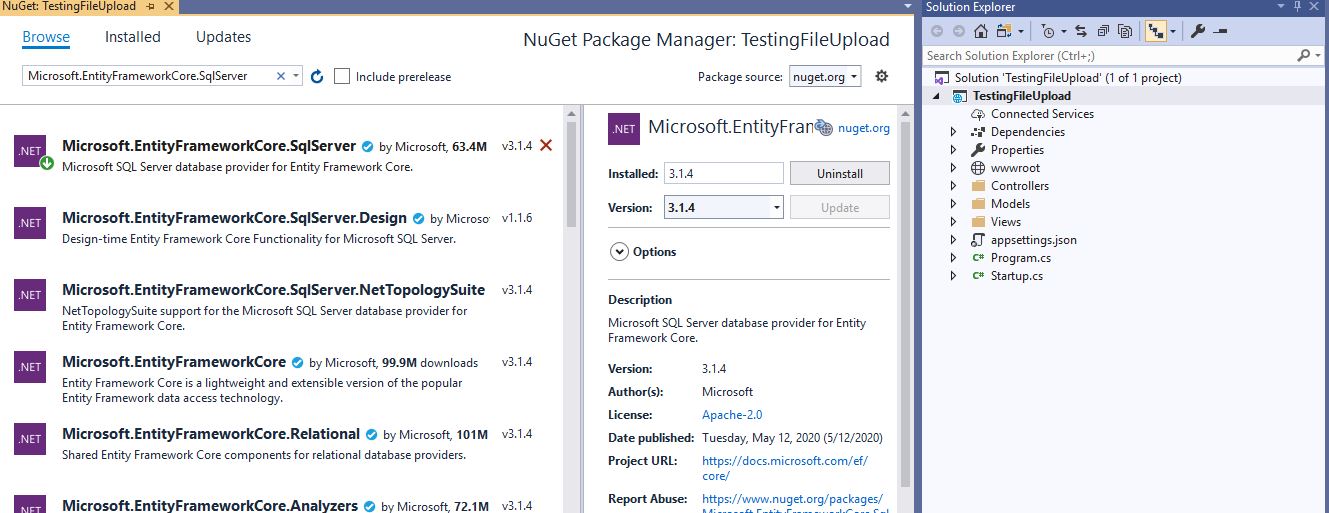Expand the Dependencies node arrow
1329x513 pixels.
(x=954, y=132)
